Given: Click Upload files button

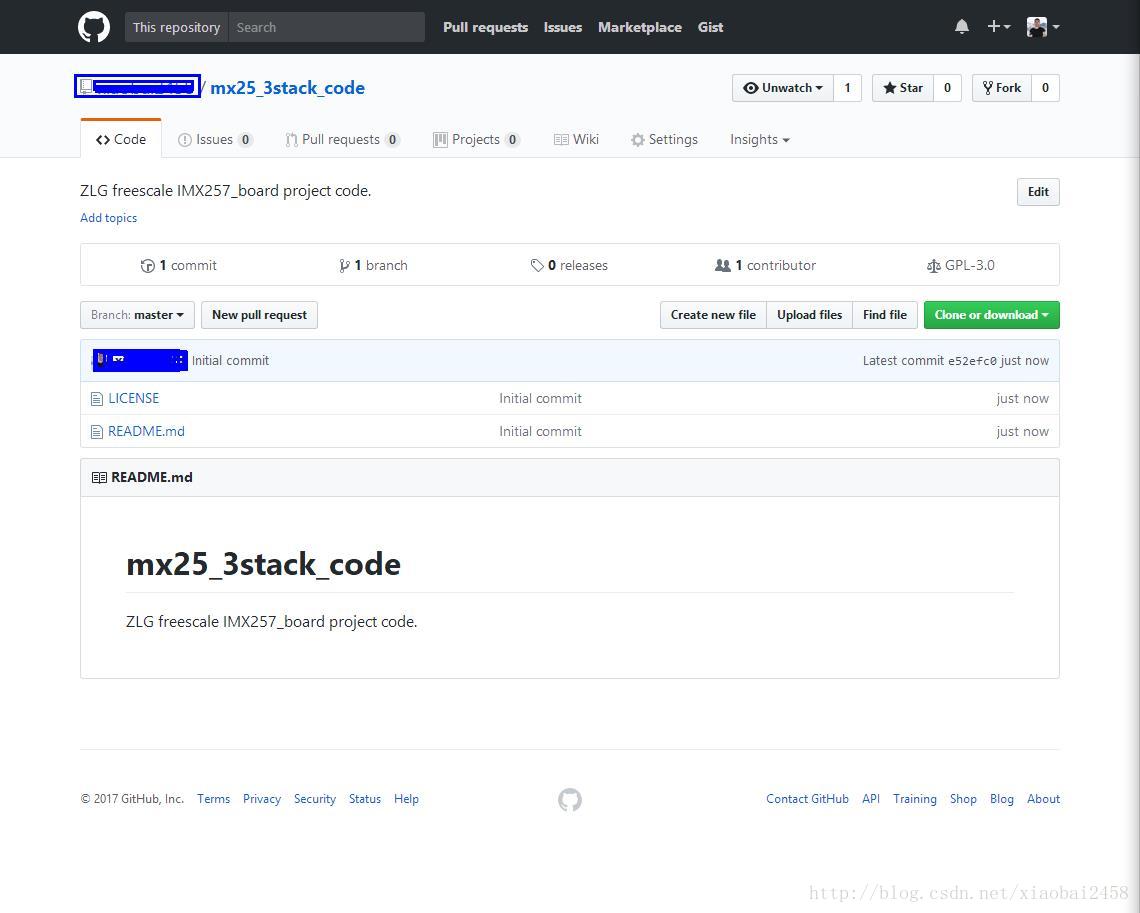Looking at the screenshot, I should click(x=809, y=315).
